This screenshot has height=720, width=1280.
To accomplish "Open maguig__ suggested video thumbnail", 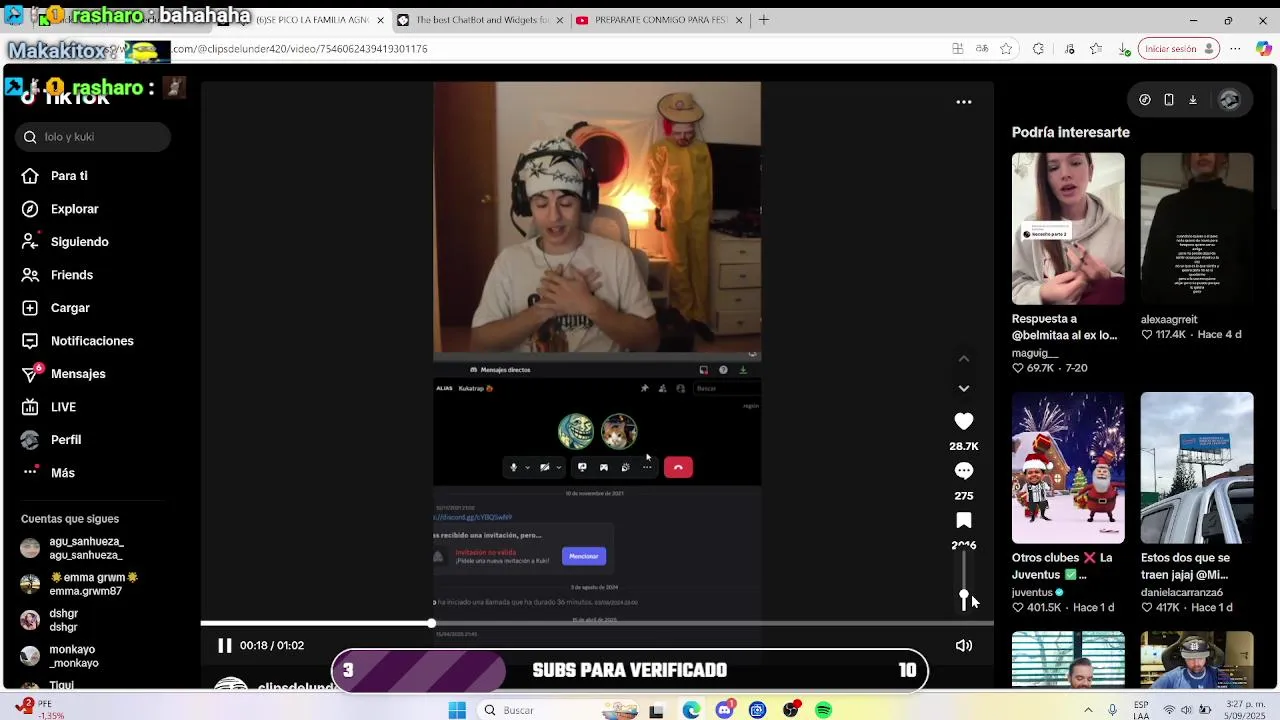I will coord(1068,229).
